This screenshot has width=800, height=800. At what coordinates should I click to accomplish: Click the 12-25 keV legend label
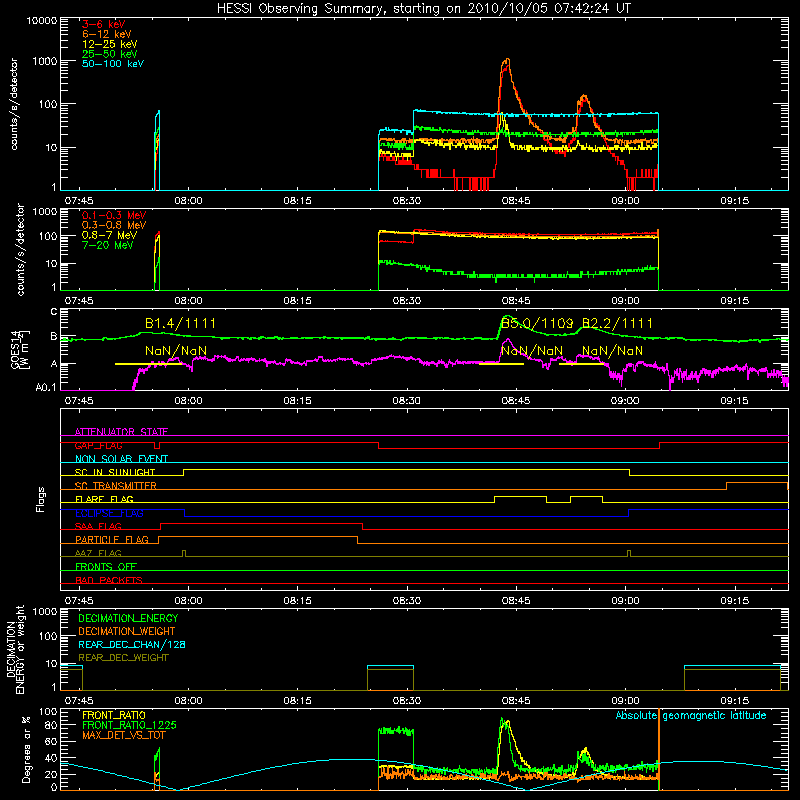point(110,44)
